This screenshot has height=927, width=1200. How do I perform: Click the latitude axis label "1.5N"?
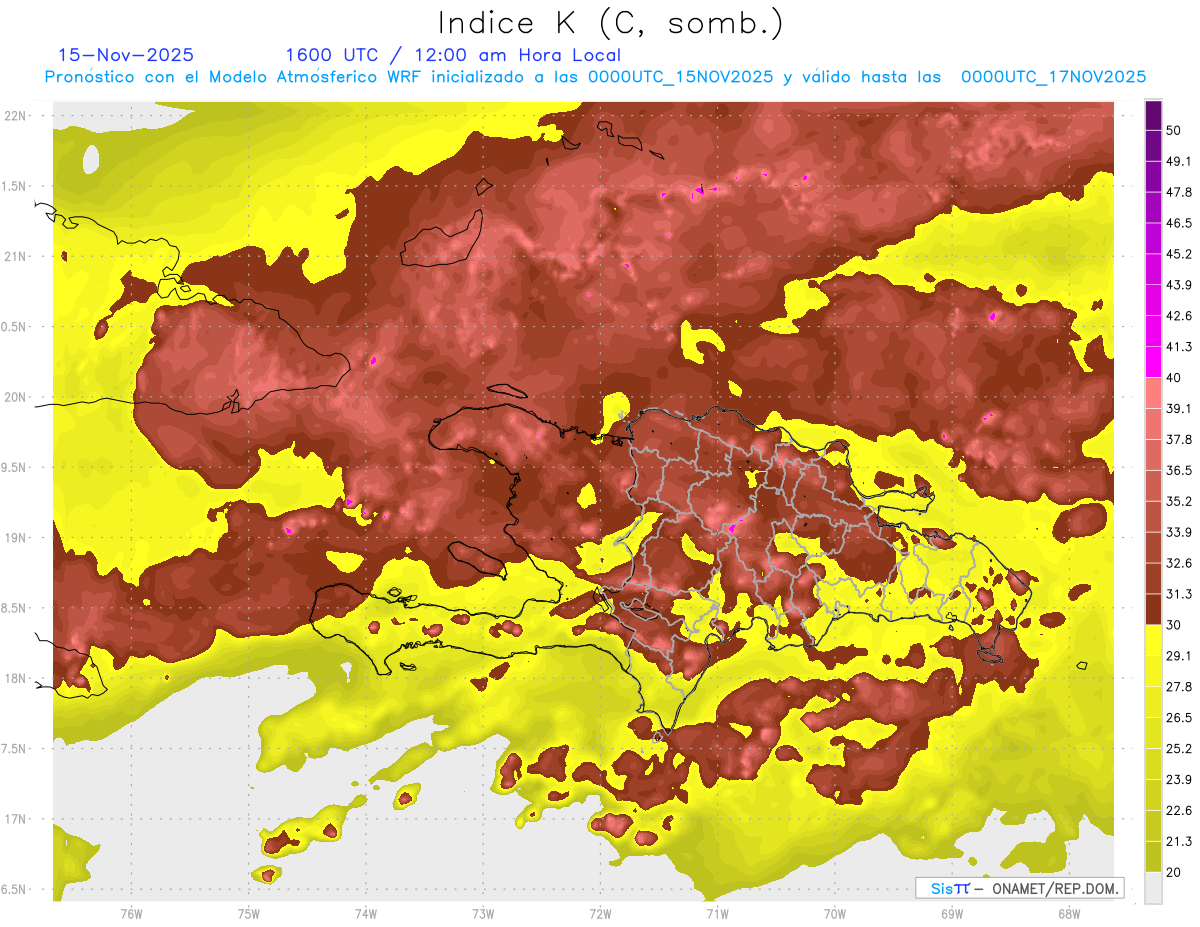tap(15, 186)
